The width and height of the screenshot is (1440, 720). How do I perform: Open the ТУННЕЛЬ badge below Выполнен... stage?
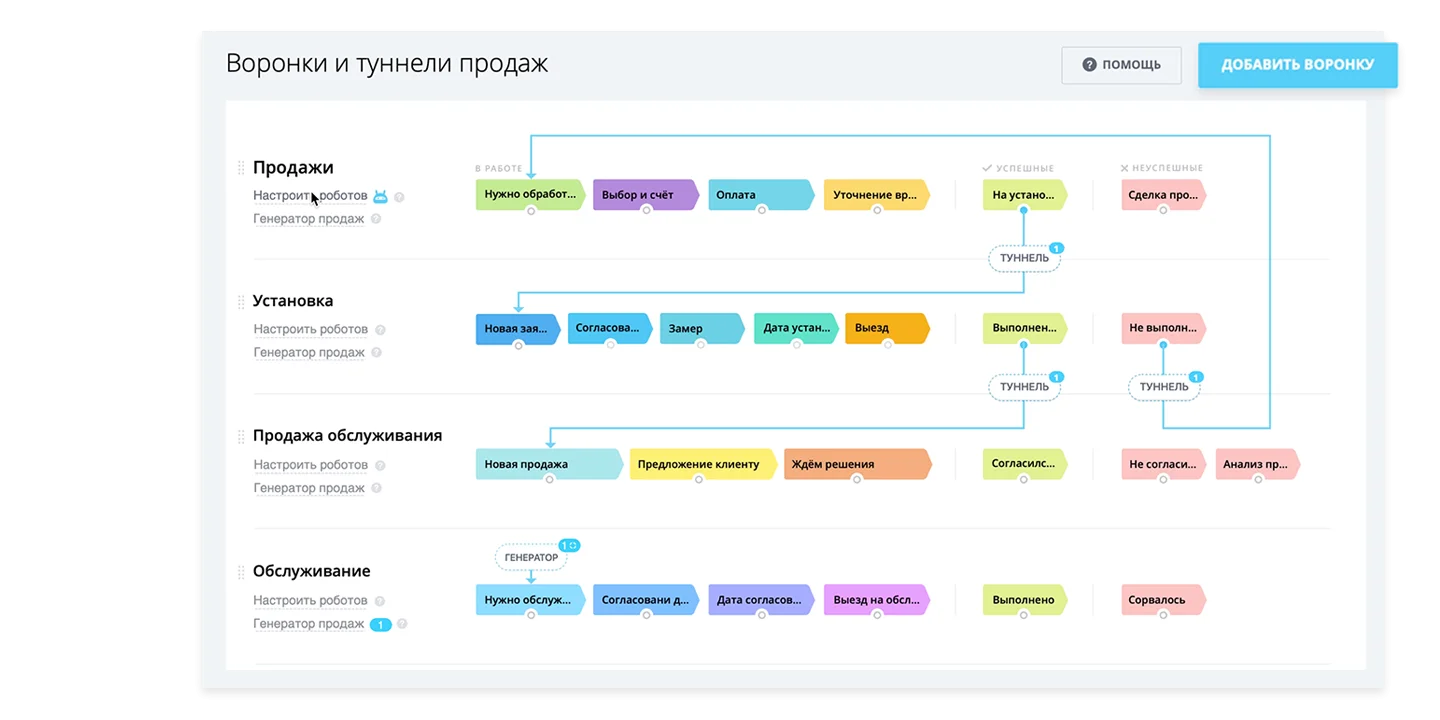point(1024,387)
